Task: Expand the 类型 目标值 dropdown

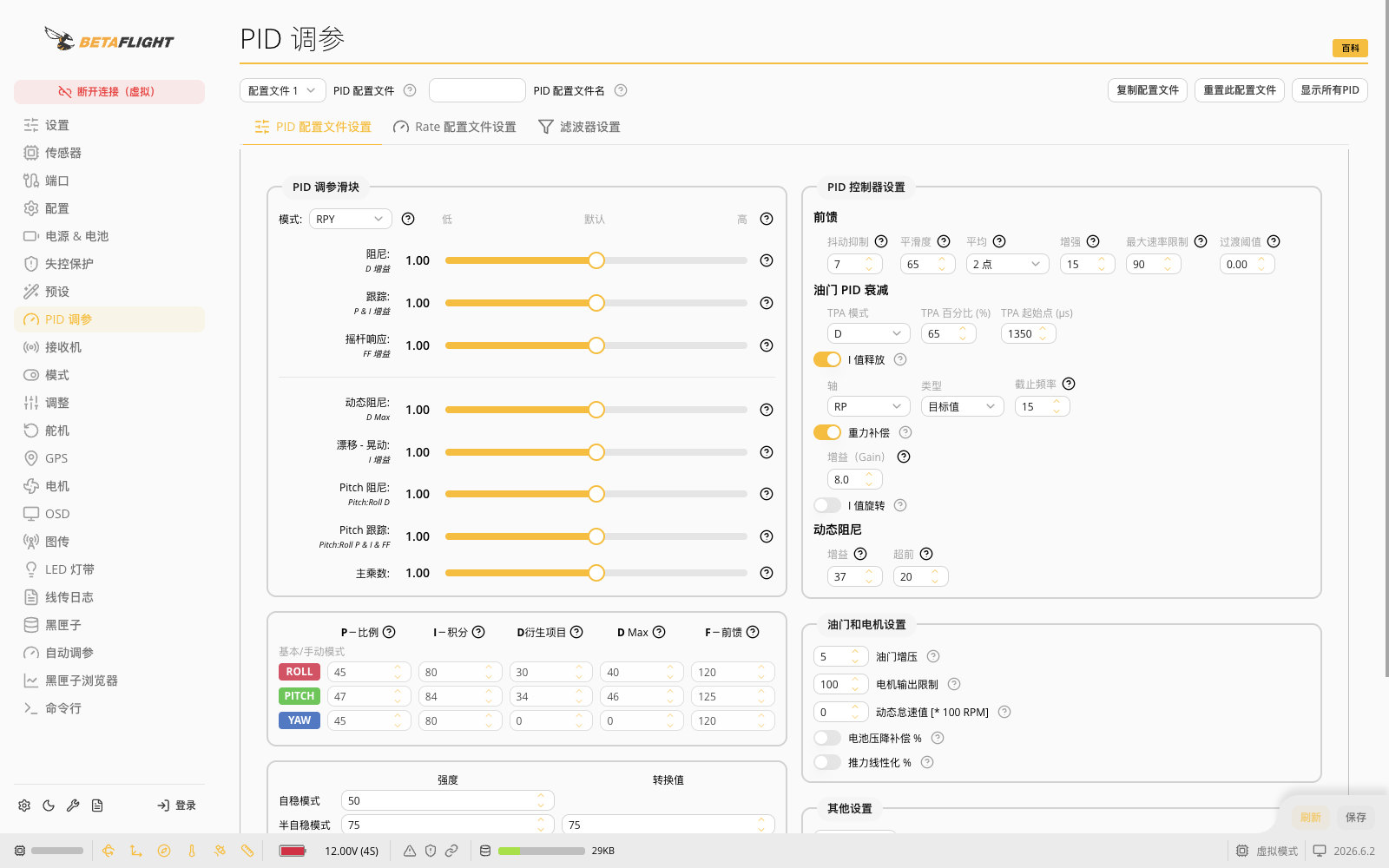Action: click(x=962, y=406)
